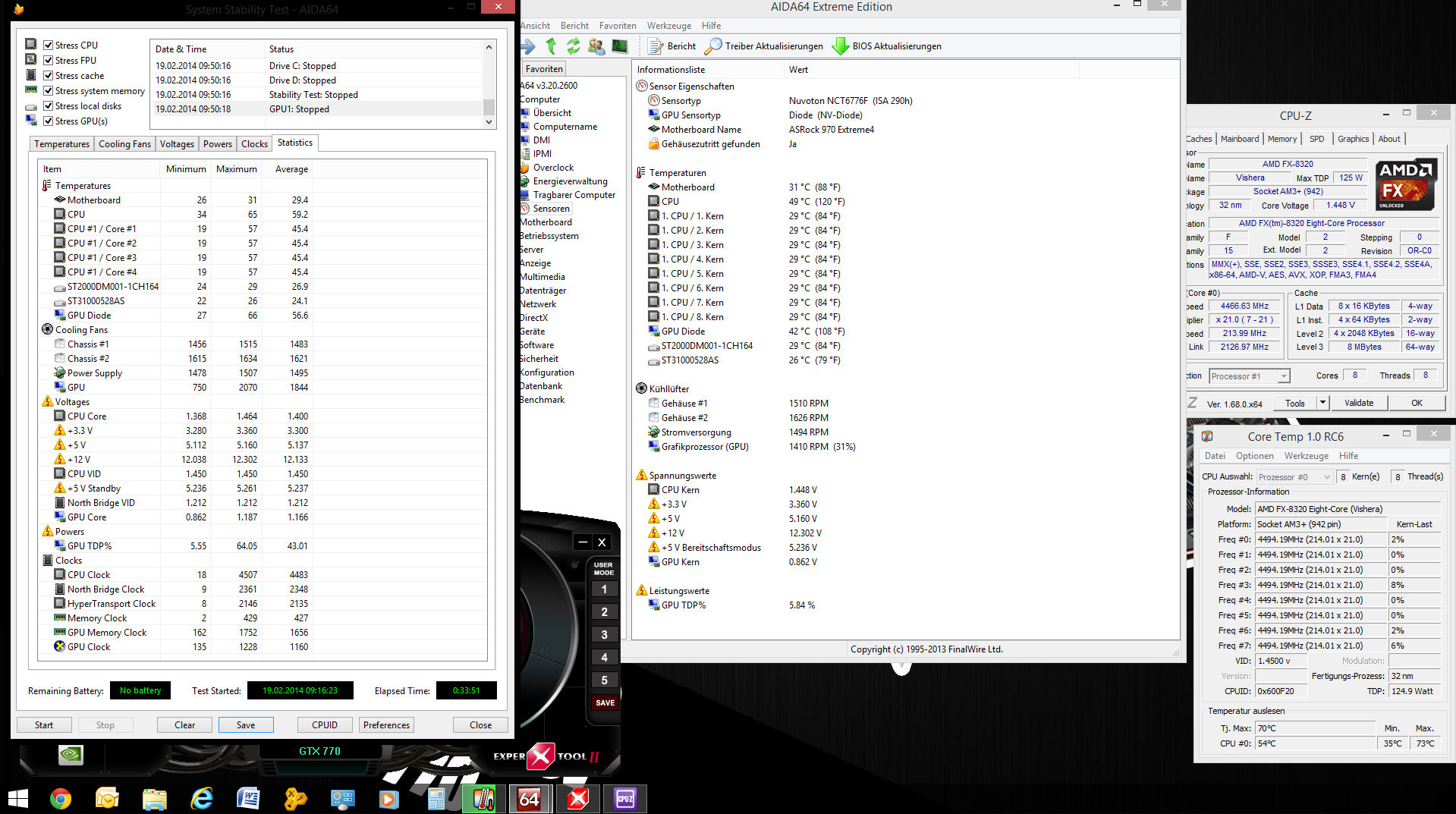Toggle the Stress local disks checkbox

(x=49, y=106)
